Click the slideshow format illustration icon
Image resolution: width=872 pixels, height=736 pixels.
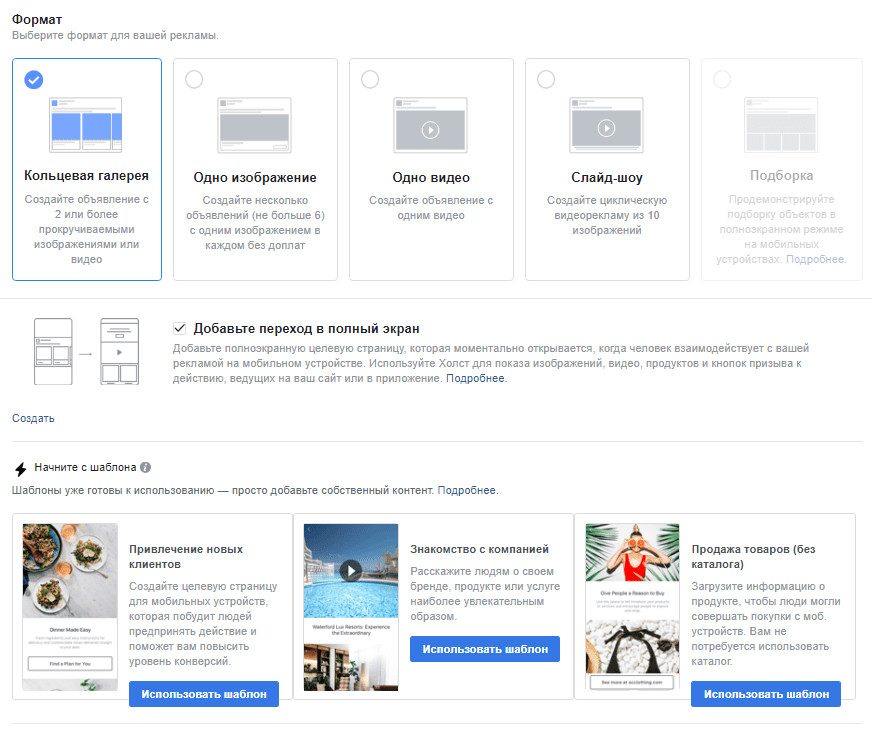pos(606,125)
